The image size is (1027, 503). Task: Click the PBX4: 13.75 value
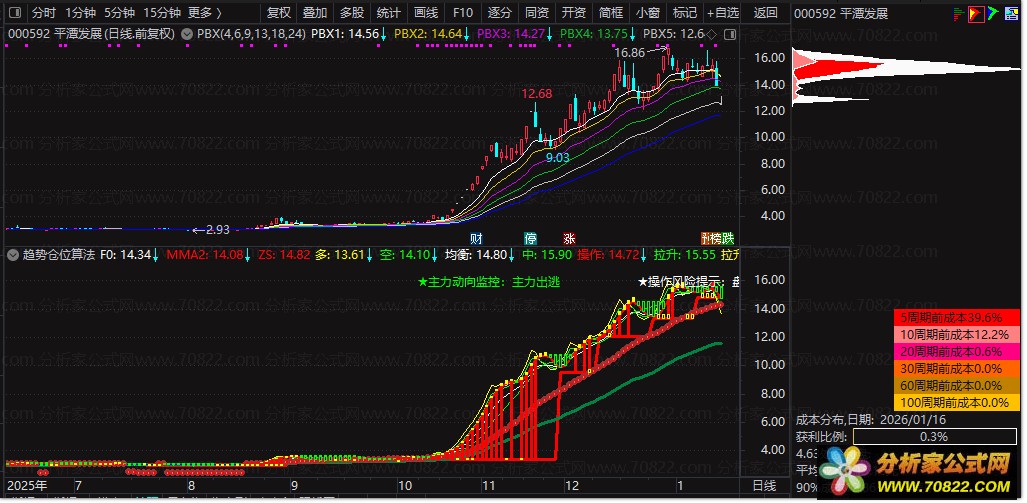[594, 34]
